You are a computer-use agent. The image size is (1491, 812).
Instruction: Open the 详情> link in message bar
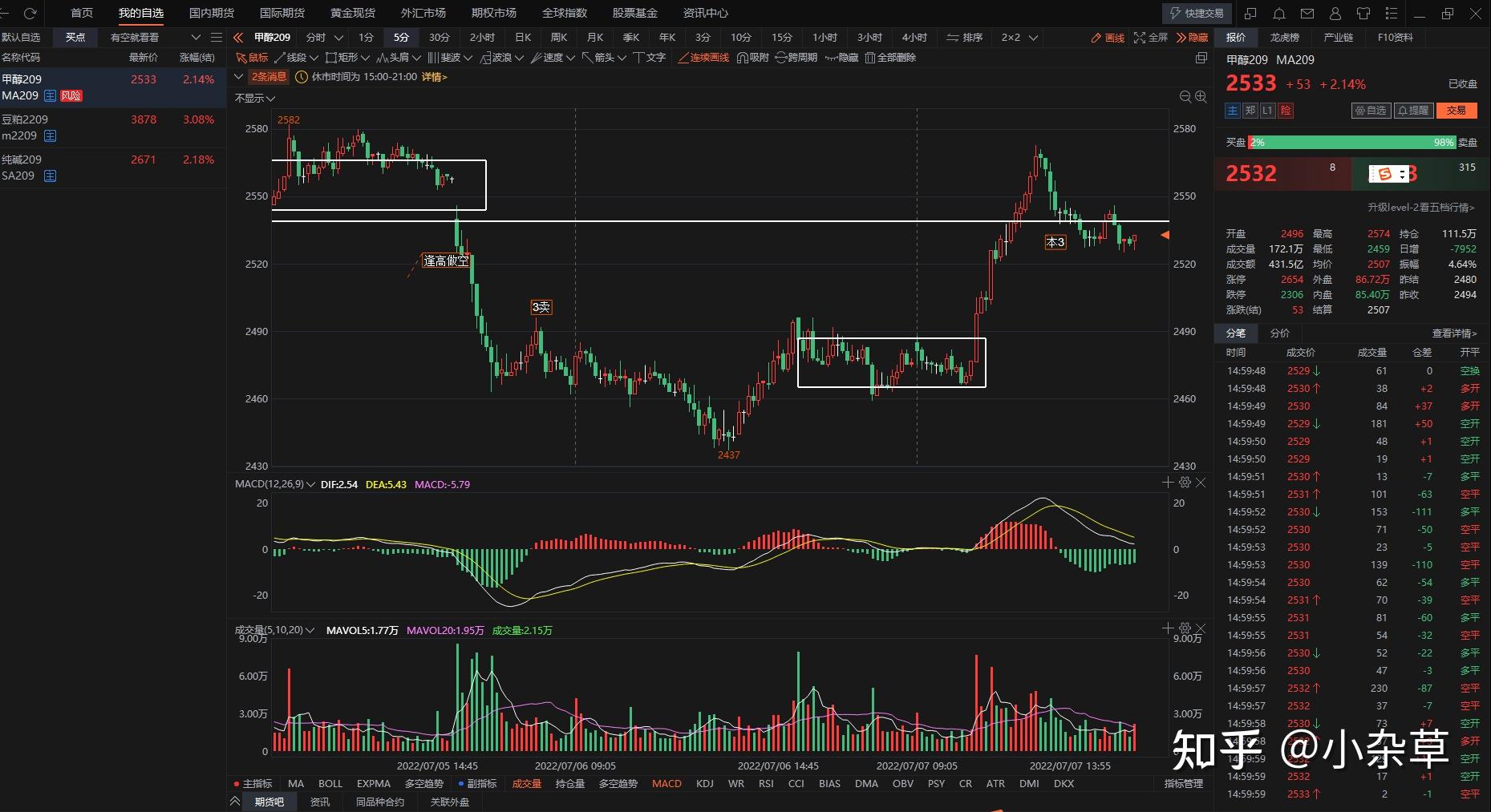click(x=435, y=77)
